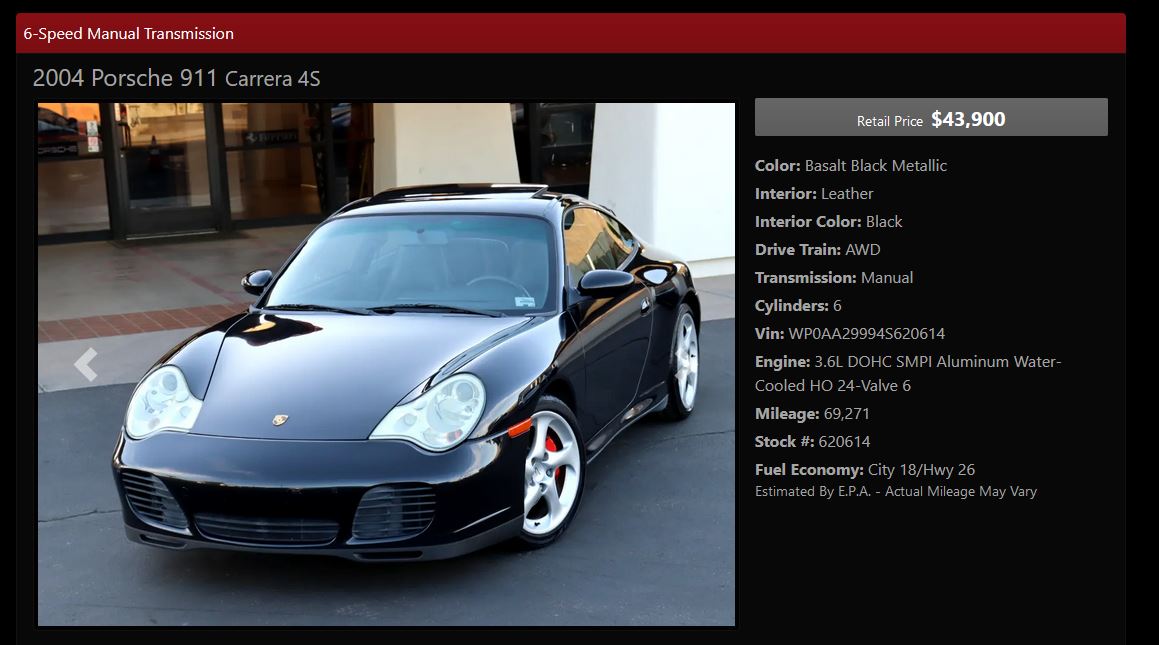Select the Retail Price $43,900 bar
Image resolution: width=1159 pixels, height=645 pixels.
tap(931, 117)
